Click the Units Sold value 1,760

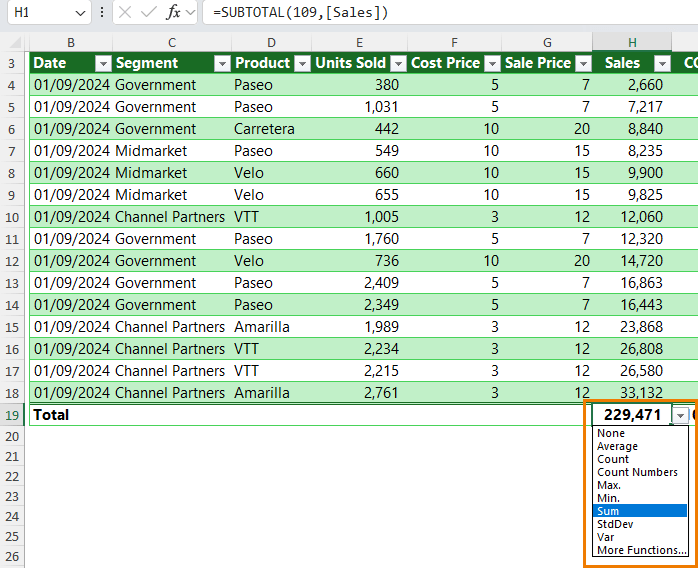click(x=359, y=239)
